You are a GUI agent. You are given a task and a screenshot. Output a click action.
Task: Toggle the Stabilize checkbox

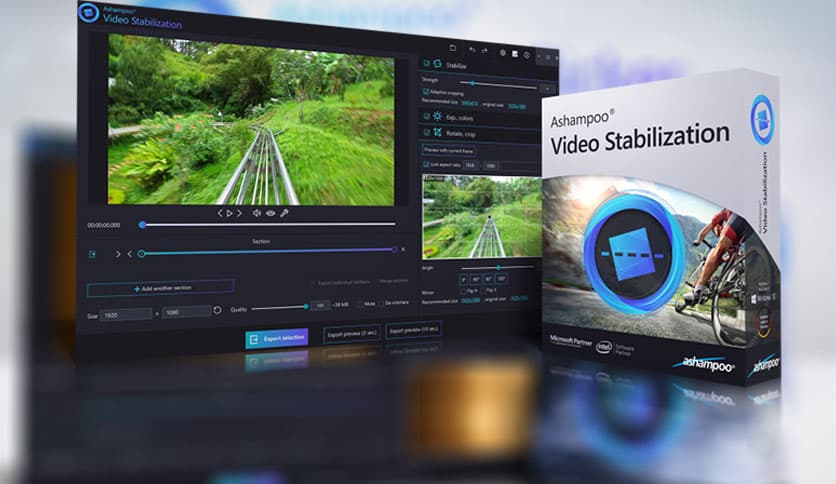pos(426,63)
